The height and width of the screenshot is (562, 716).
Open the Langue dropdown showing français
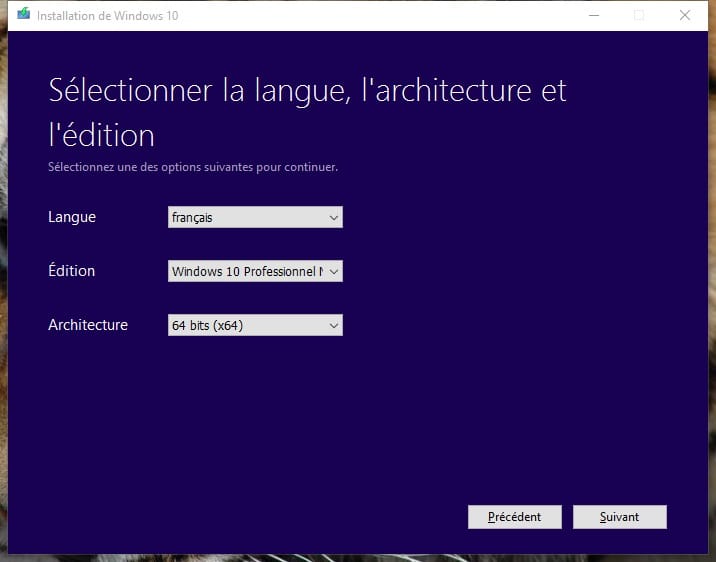[x=255, y=217]
